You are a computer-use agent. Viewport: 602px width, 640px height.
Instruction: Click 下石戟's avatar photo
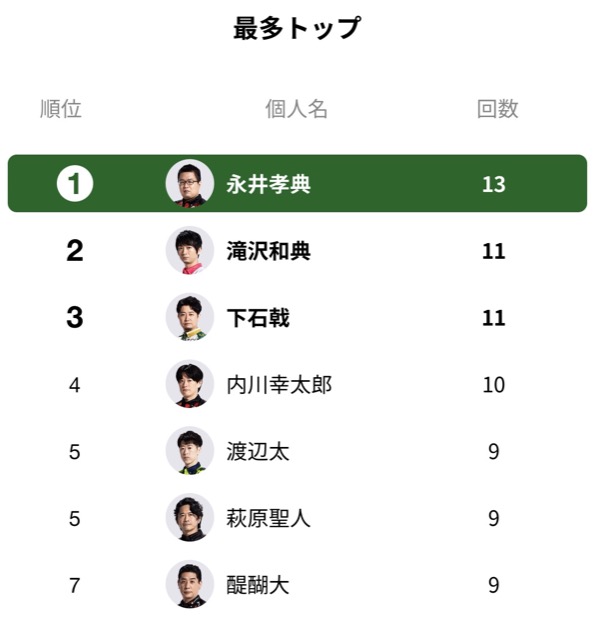pos(189,317)
